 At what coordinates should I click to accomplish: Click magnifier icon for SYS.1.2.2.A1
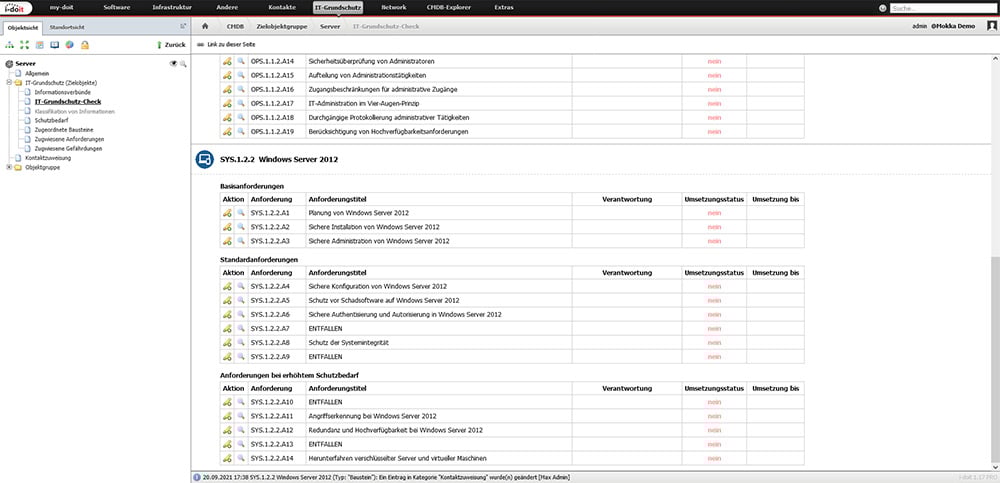241,213
